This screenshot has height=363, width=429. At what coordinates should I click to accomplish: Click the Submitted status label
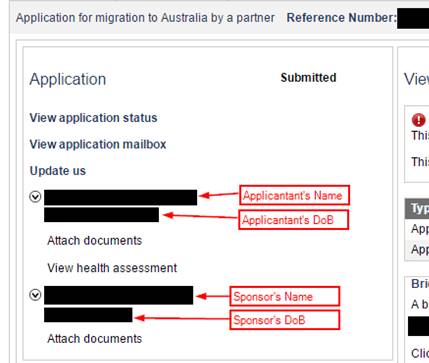pos(308,78)
